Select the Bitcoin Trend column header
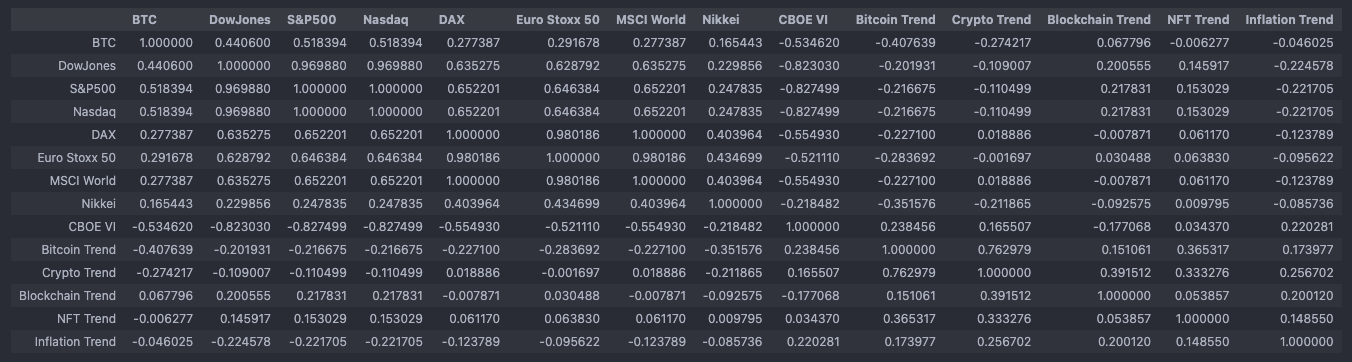The width and height of the screenshot is (1352, 362). click(895, 20)
